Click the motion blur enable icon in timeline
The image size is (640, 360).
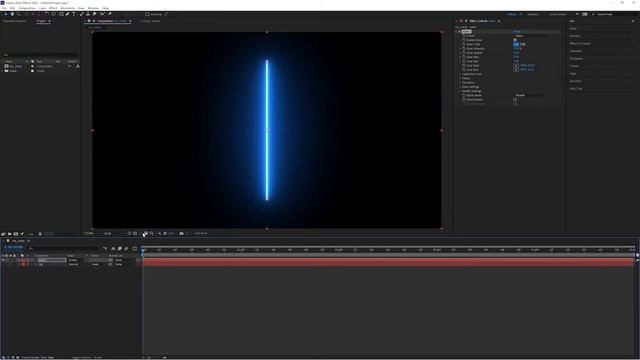(x=126, y=248)
